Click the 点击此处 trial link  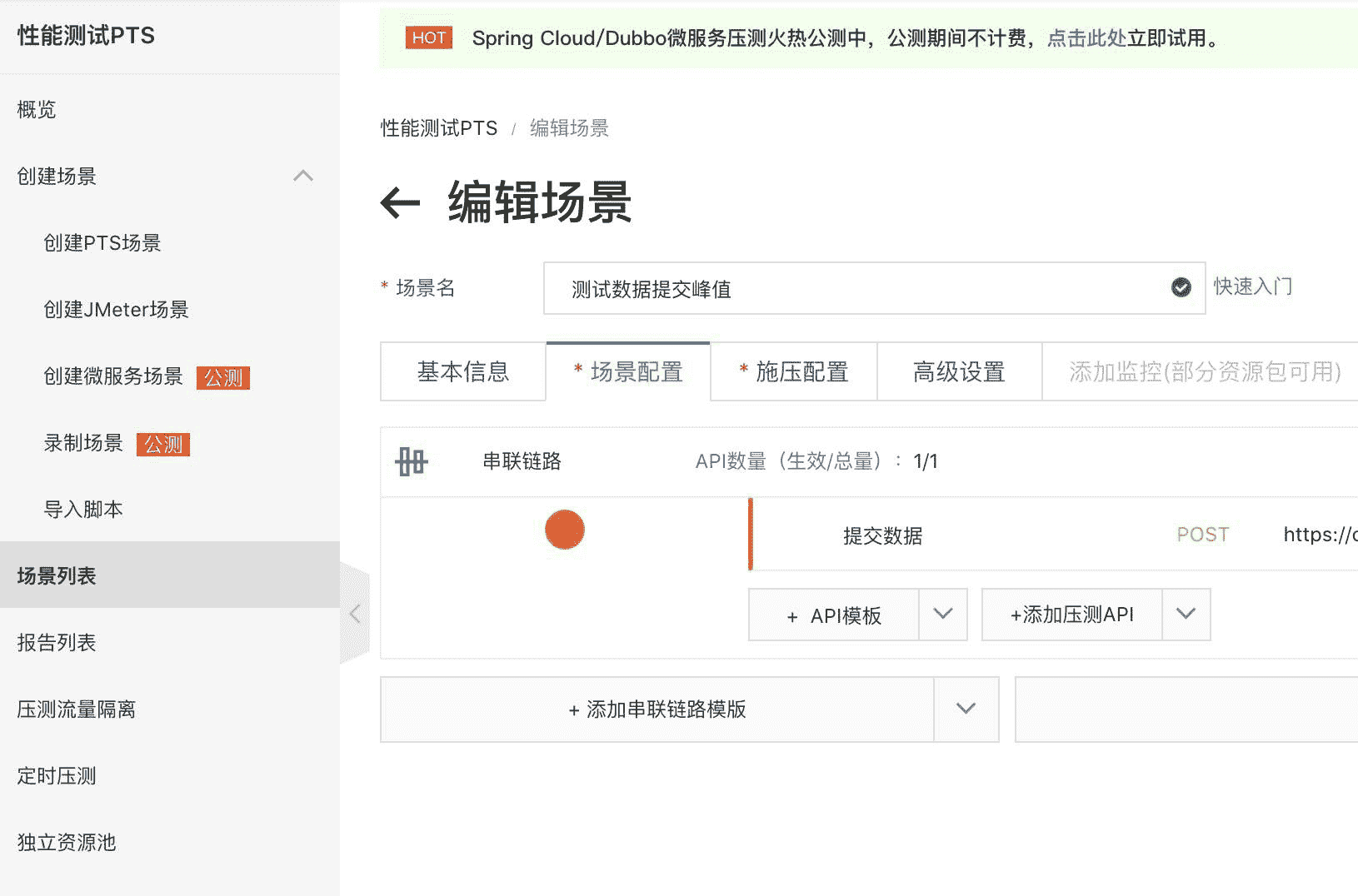click(1086, 38)
